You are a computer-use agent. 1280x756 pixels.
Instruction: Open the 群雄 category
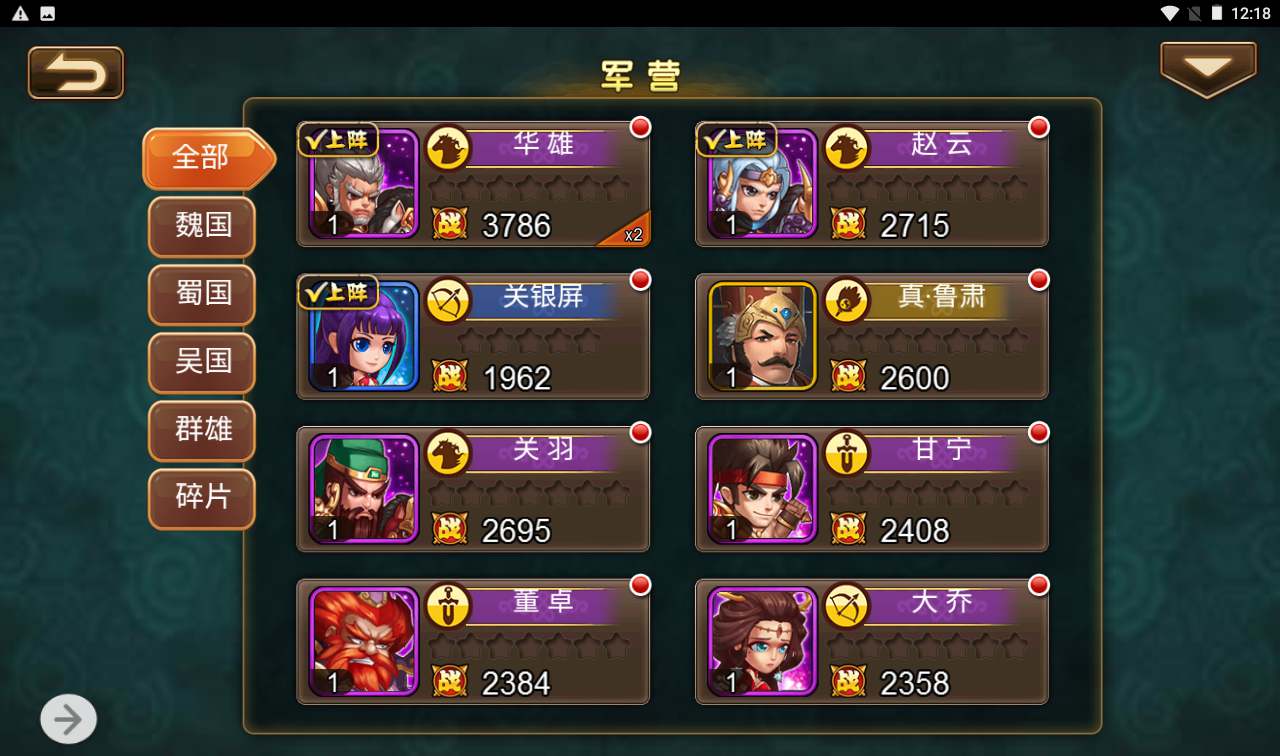(x=202, y=430)
